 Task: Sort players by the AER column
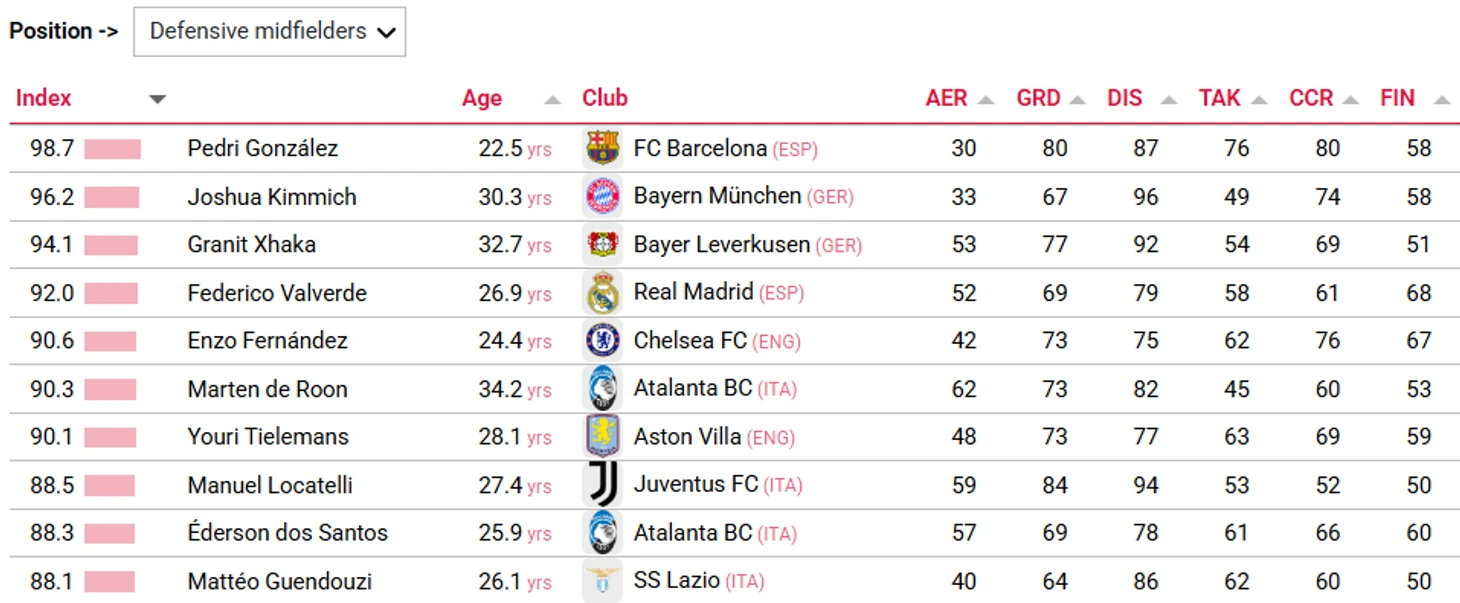click(x=958, y=98)
